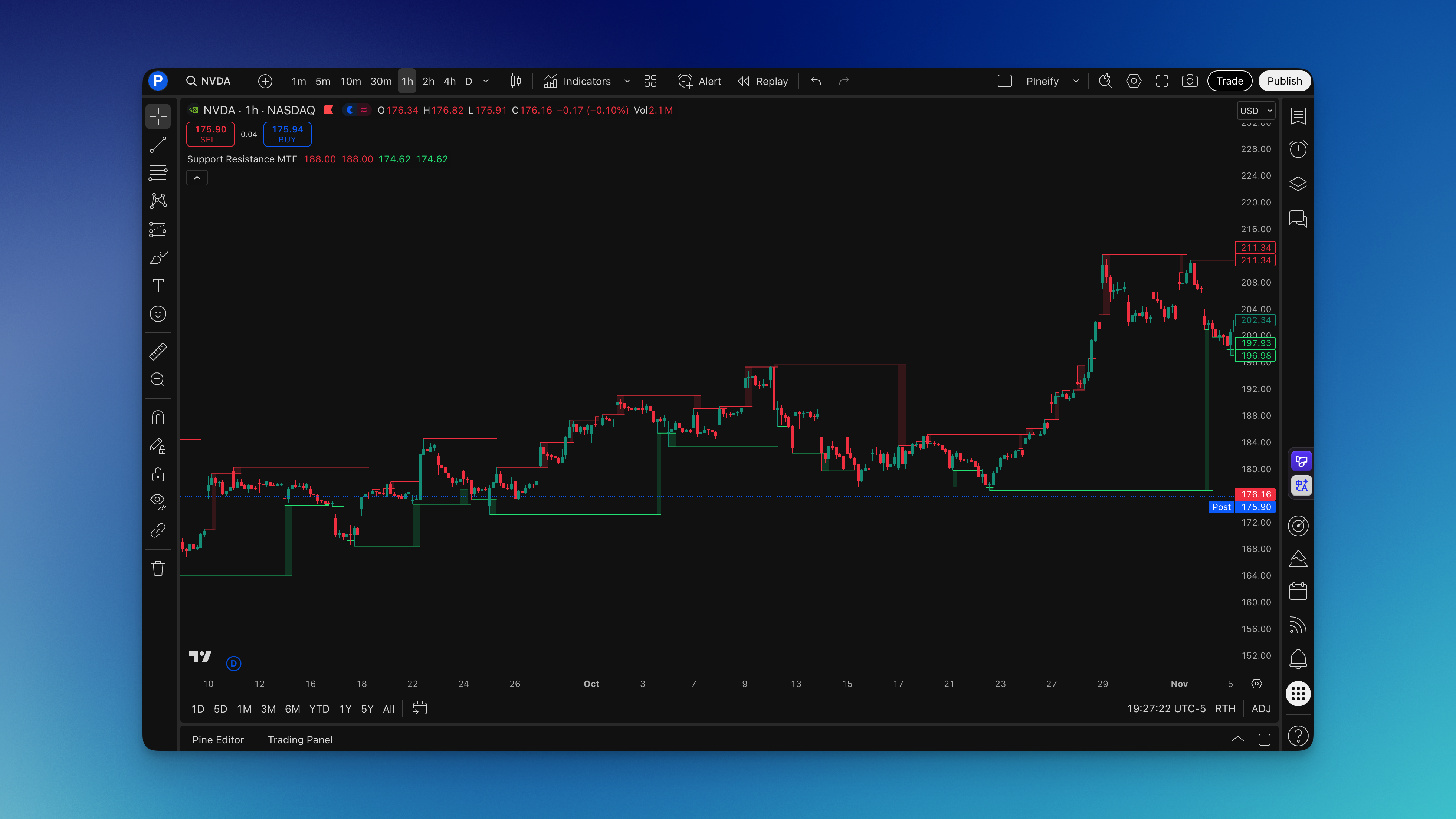Buy NVDA at 175.94
The height and width of the screenshot is (819, 1456).
click(287, 134)
